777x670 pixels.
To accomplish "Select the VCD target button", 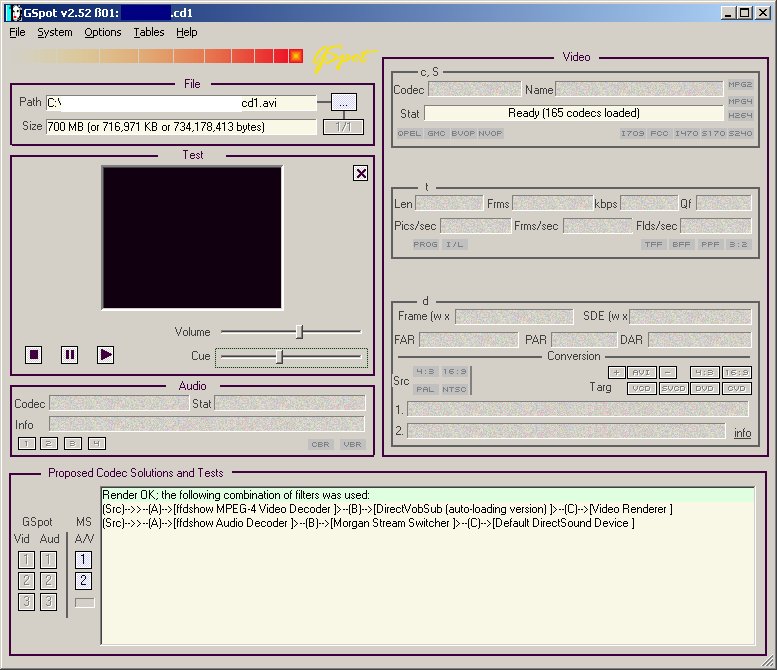I will 642,389.
